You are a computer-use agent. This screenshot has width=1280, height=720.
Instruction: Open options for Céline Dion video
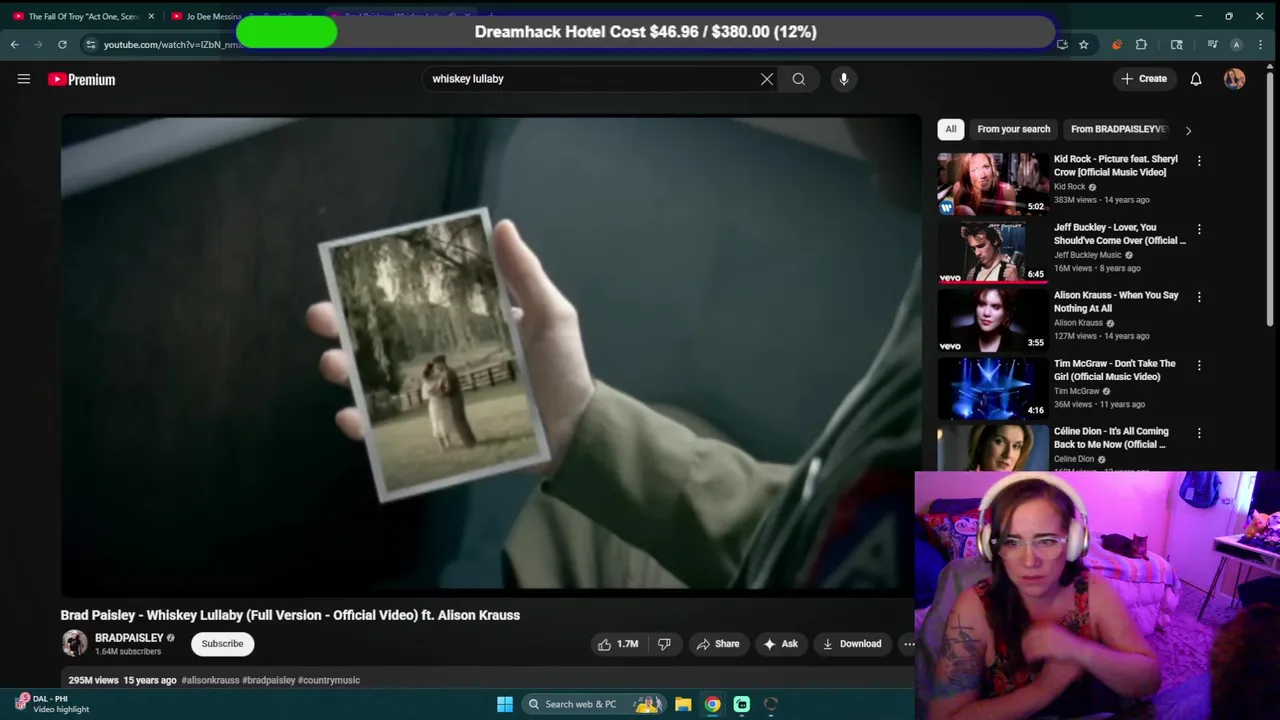click(1199, 433)
